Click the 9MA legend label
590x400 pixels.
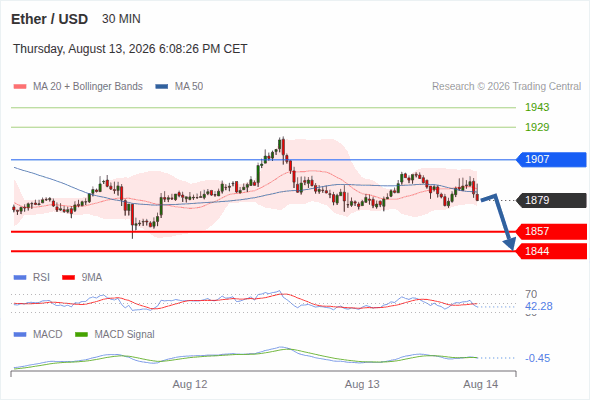click(x=92, y=278)
